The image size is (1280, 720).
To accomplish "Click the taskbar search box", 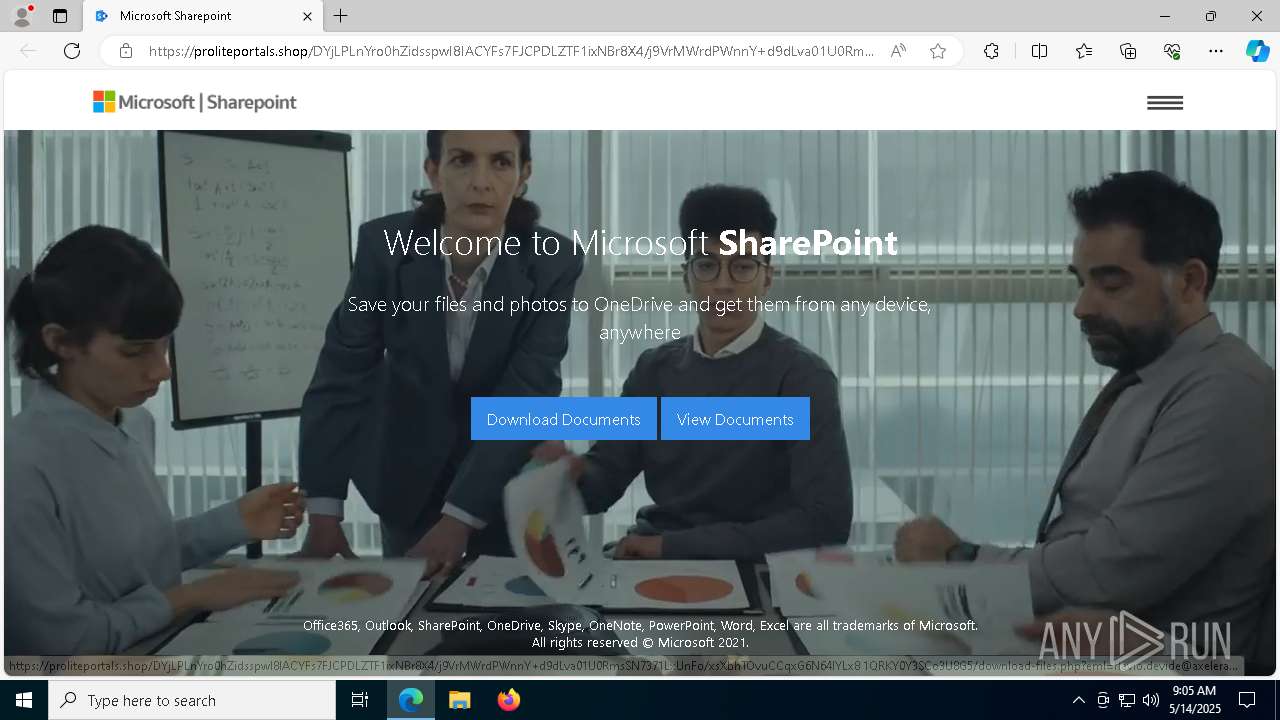I will (x=192, y=700).
